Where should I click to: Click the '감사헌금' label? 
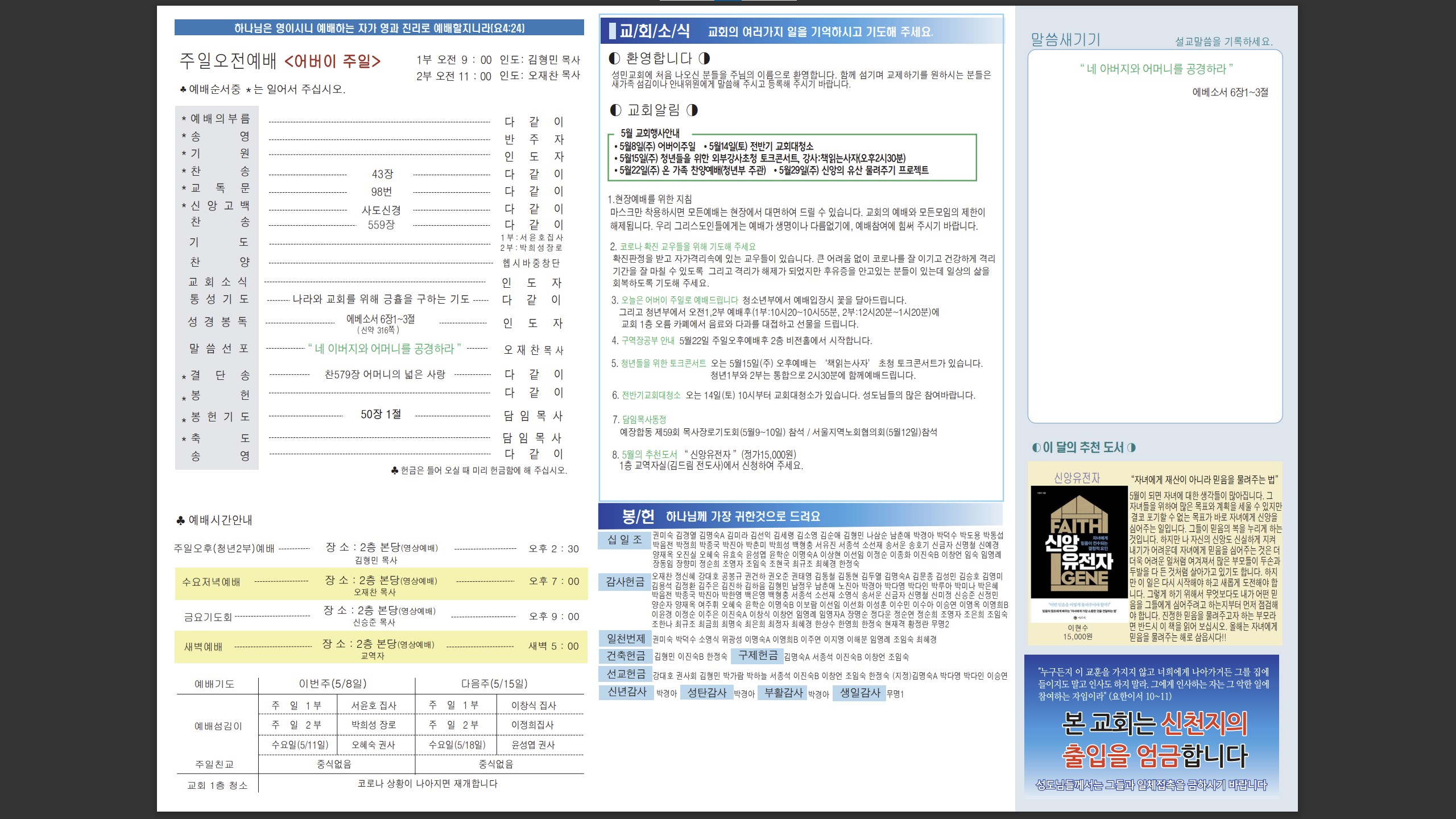pyautogui.click(x=624, y=581)
